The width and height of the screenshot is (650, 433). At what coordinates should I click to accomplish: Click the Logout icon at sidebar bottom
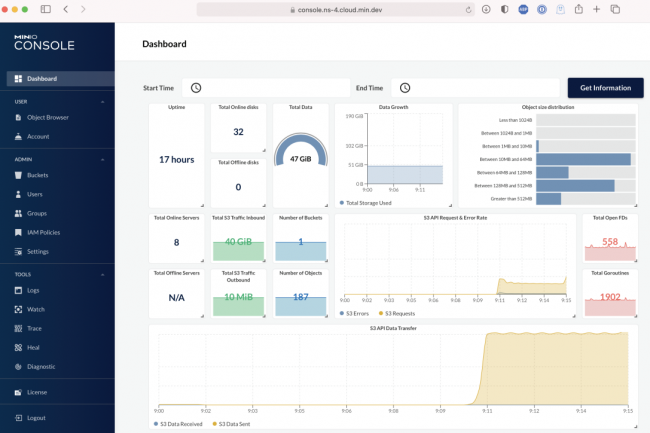(x=17, y=417)
